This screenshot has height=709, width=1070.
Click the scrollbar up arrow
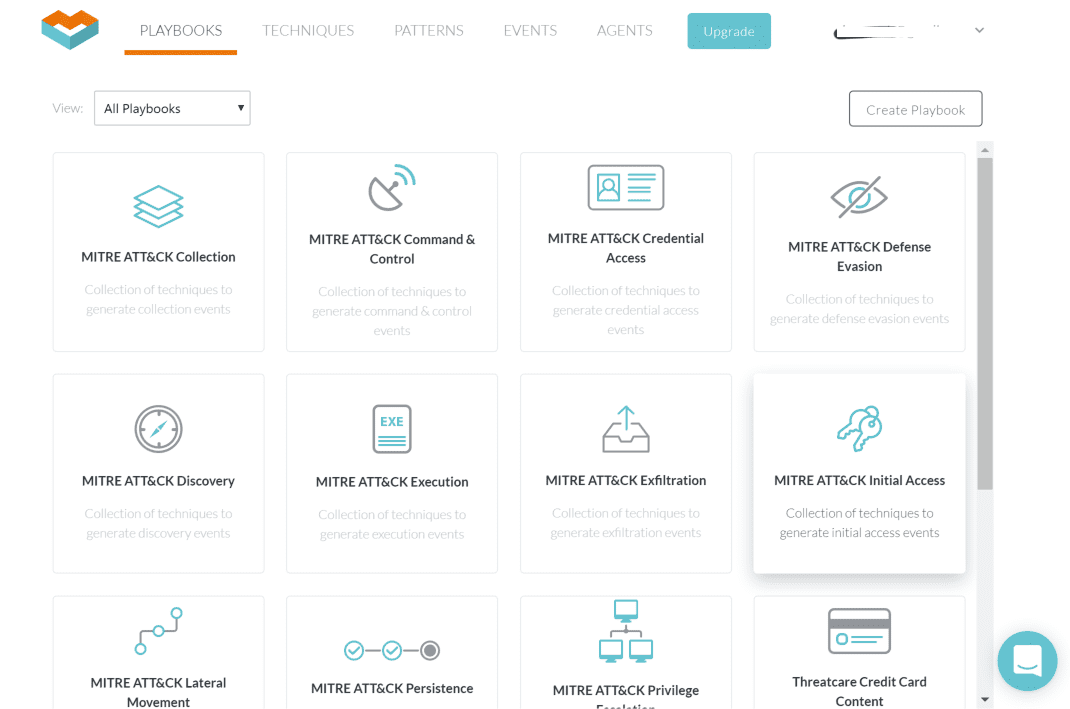click(x=985, y=149)
